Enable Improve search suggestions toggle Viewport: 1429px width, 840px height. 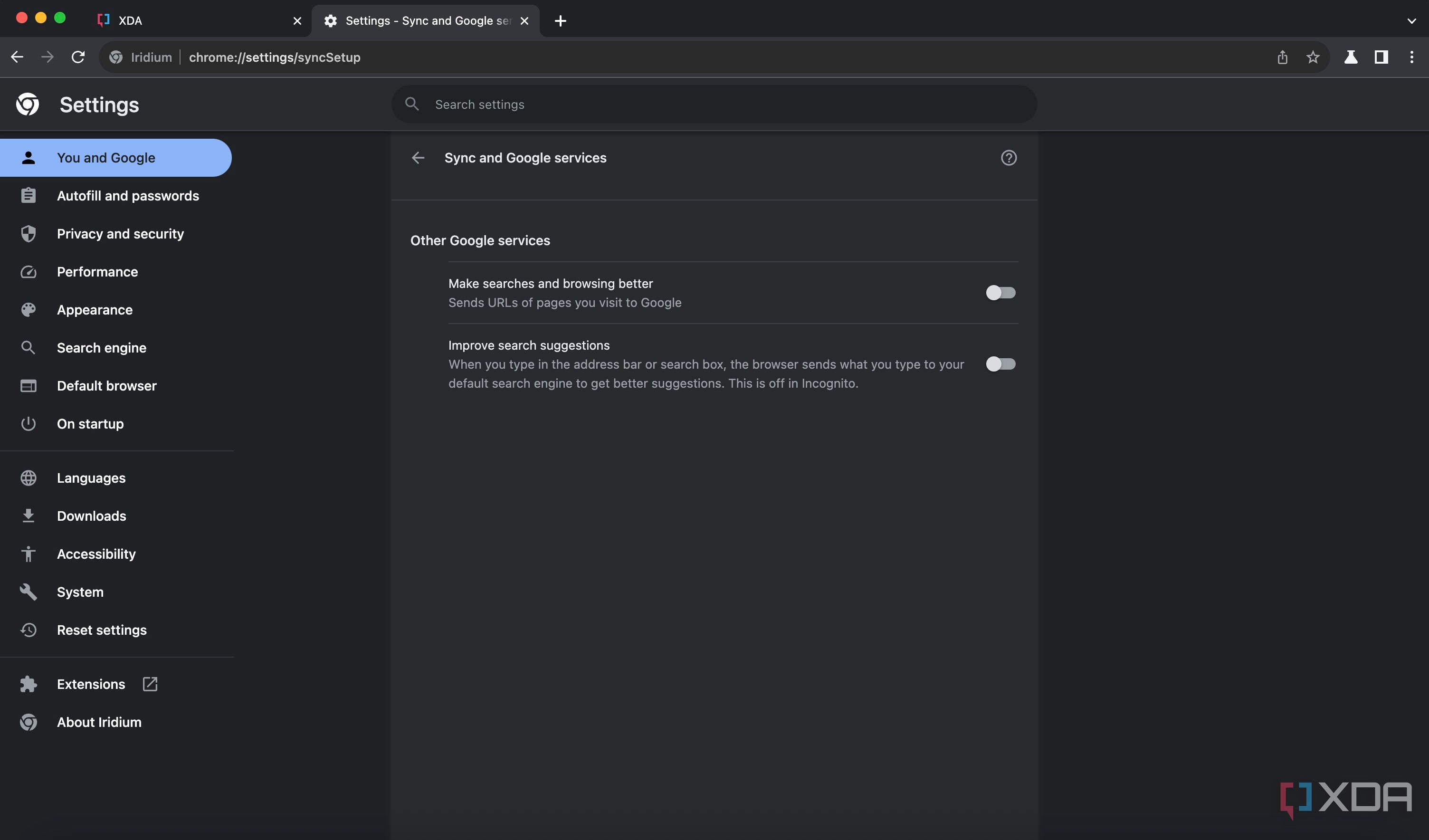pyautogui.click(x=1000, y=364)
